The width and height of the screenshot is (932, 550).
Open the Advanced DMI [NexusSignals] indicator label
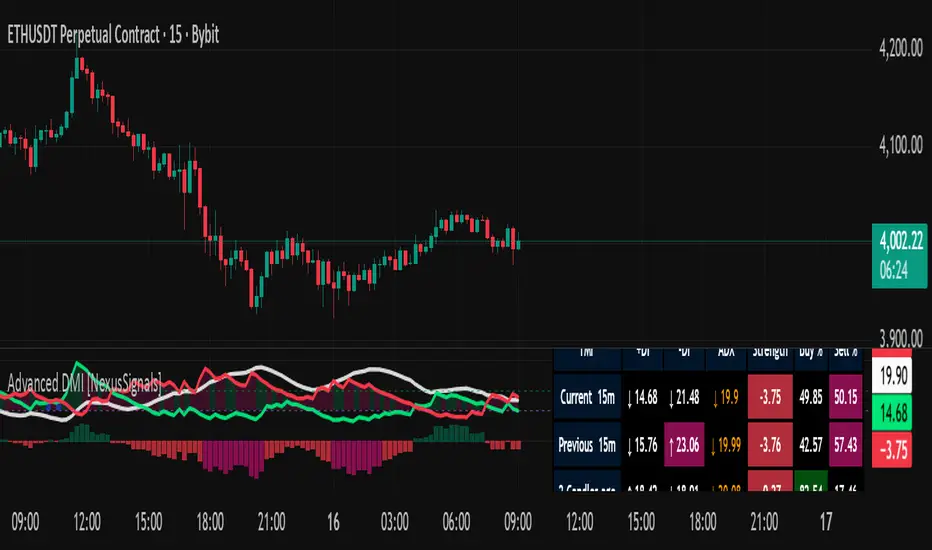(x=84, y=384)
